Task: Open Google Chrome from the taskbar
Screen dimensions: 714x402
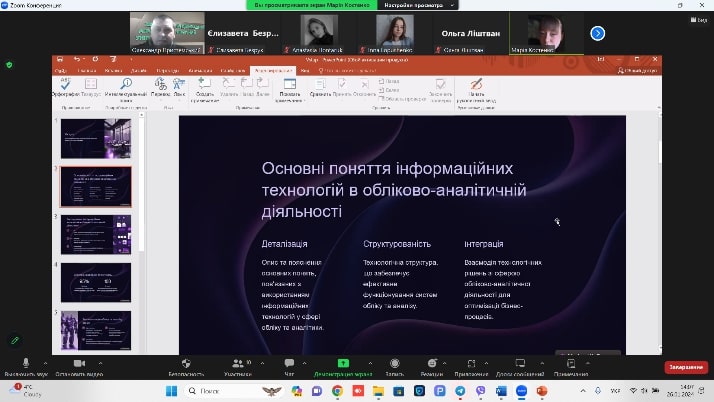Action: coord(337,391)
